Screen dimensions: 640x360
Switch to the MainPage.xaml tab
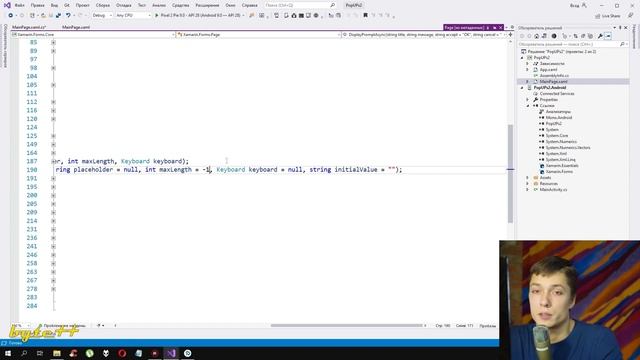point(76,27)
